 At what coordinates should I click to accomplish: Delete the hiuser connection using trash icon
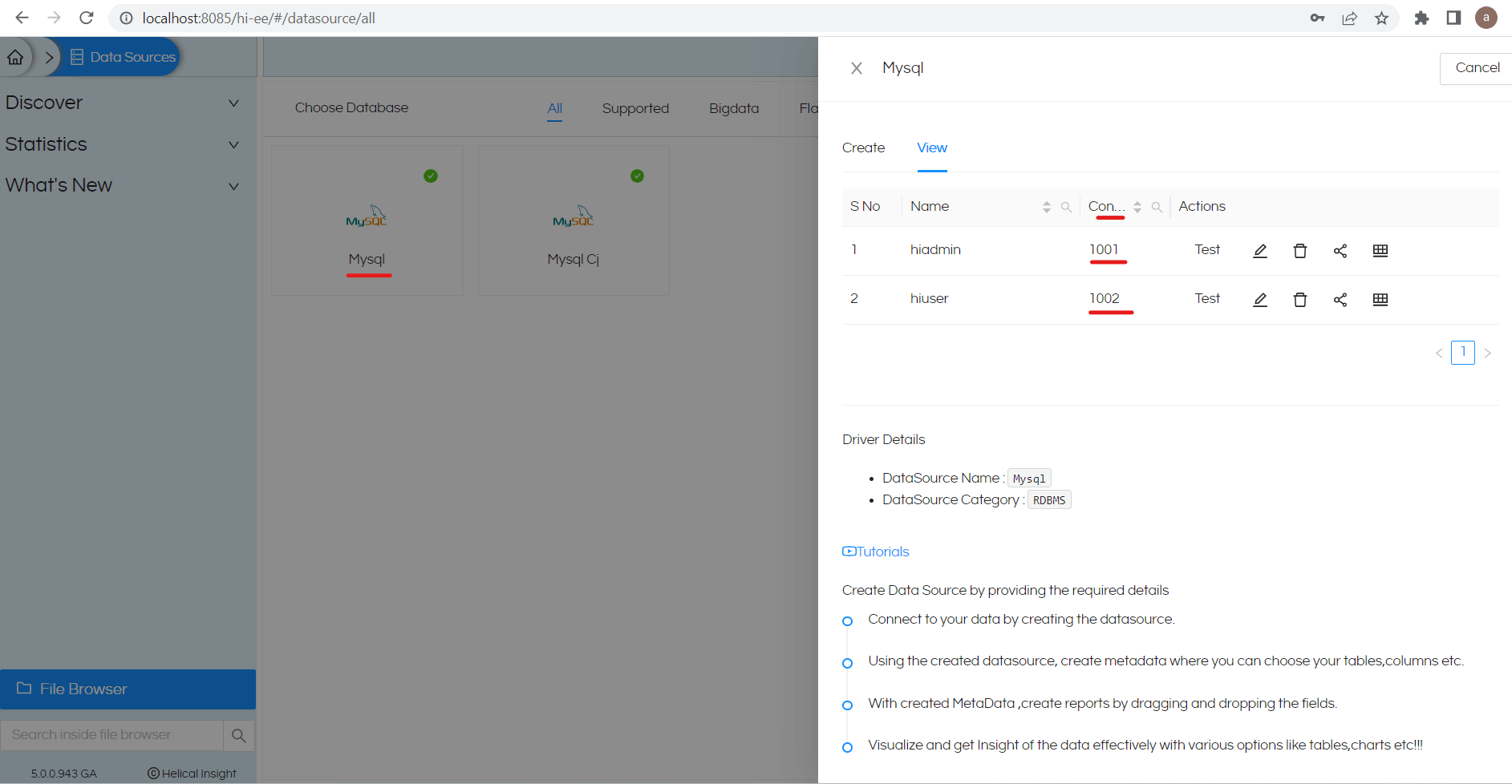pos(1300,300)
